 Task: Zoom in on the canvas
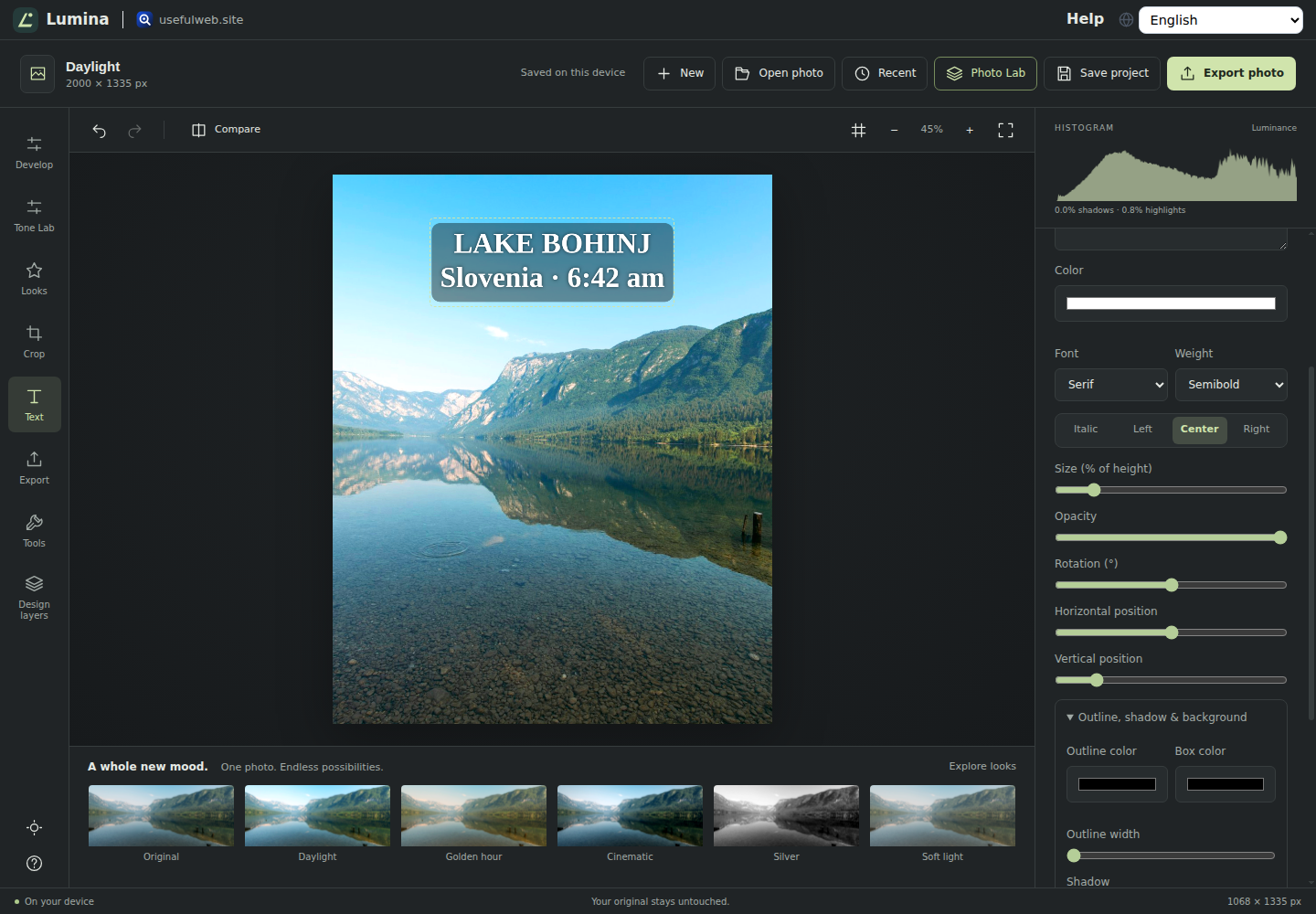(970, 131)
